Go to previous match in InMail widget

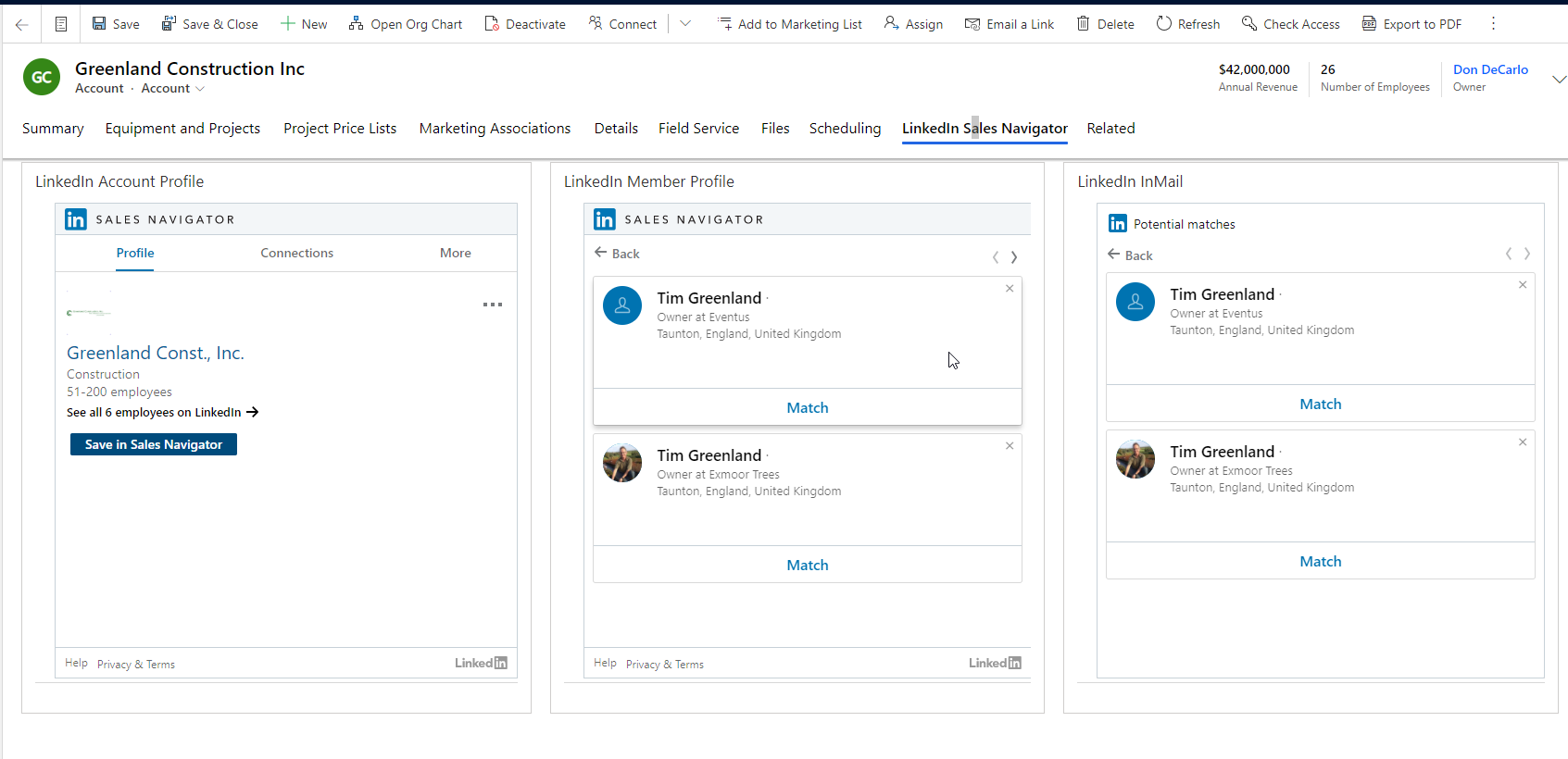tap(1509, 254)
